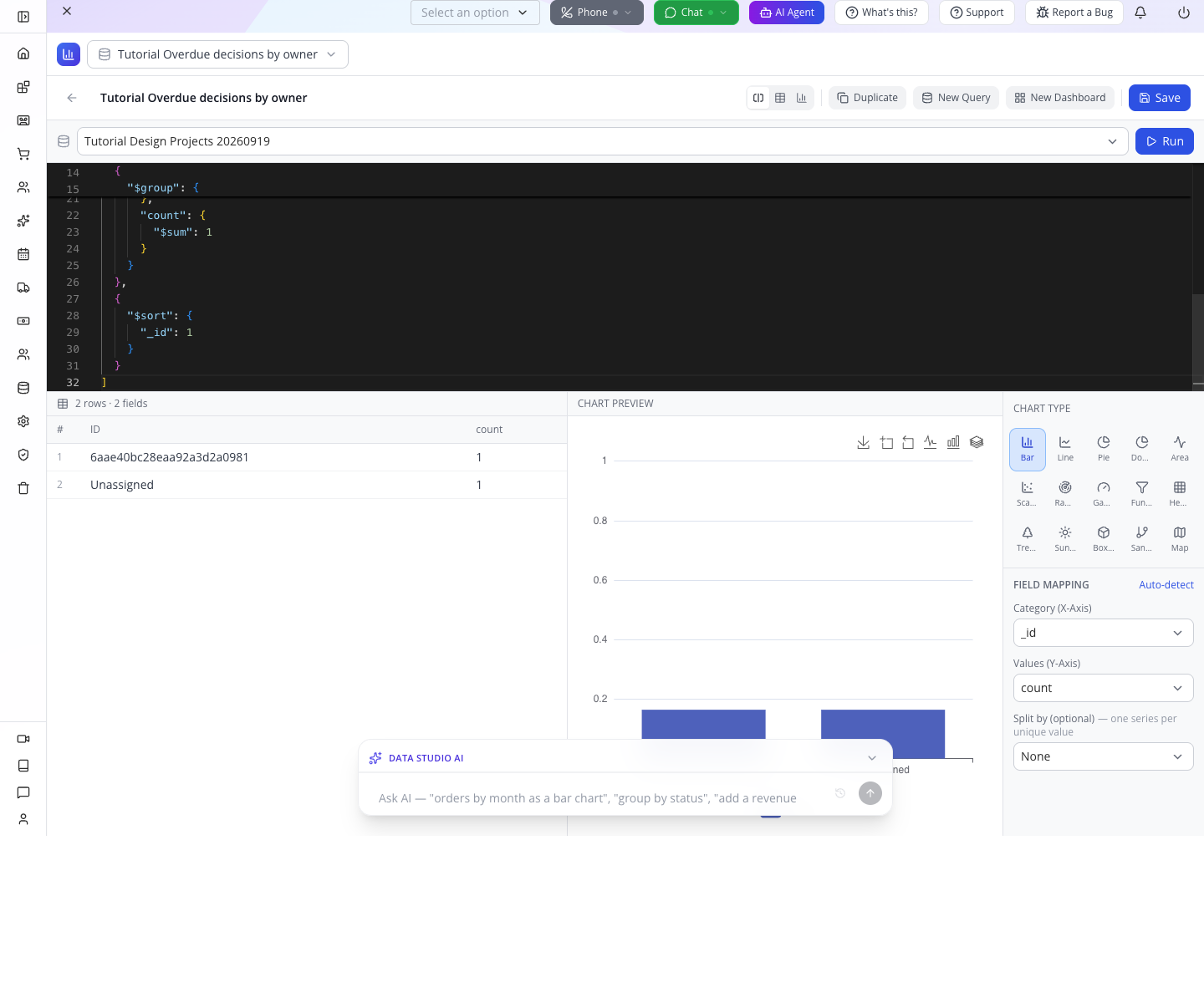Select the Heatmap chart type
1204x1003 pixels.
pos(1180,494)
